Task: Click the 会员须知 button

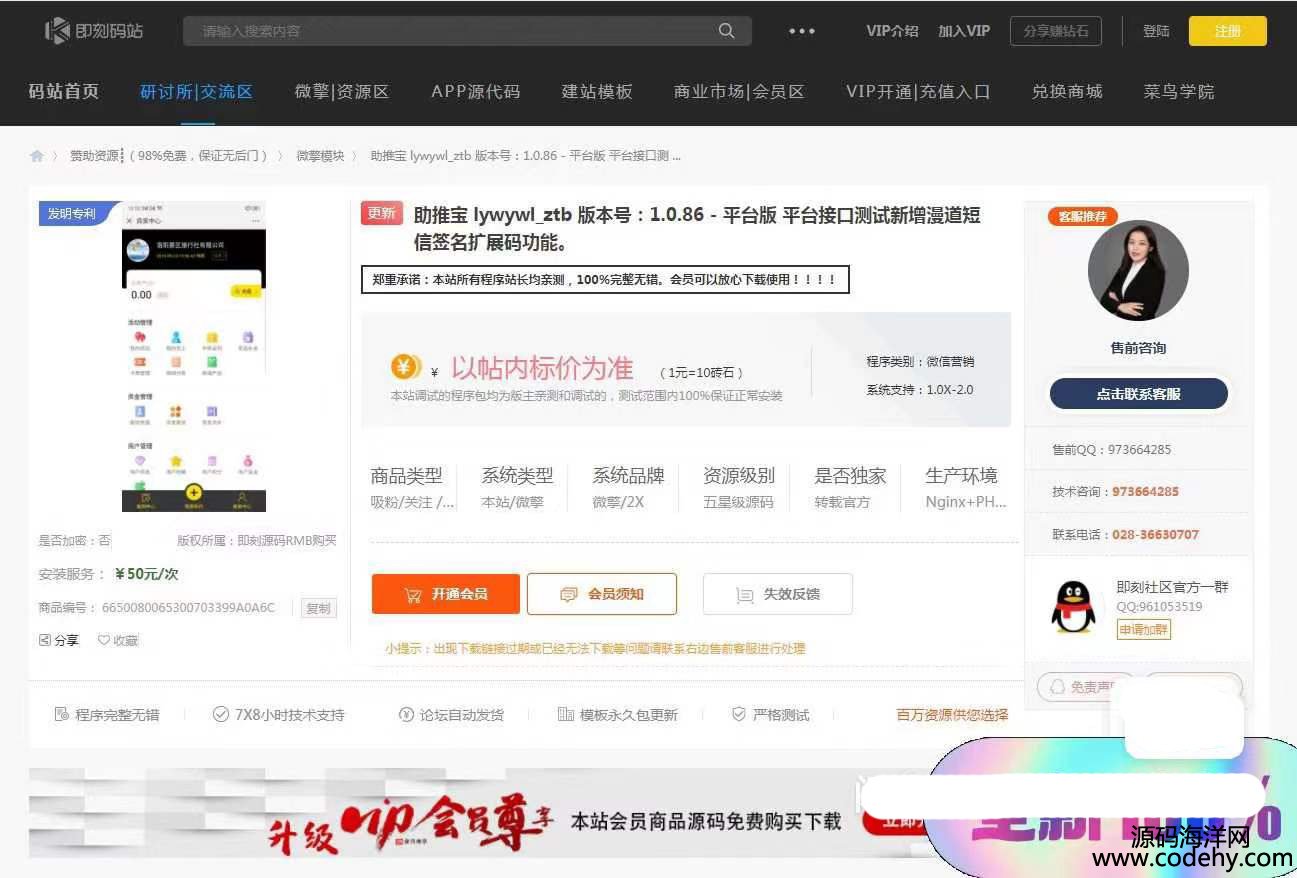Action: [x=602, y=594]
